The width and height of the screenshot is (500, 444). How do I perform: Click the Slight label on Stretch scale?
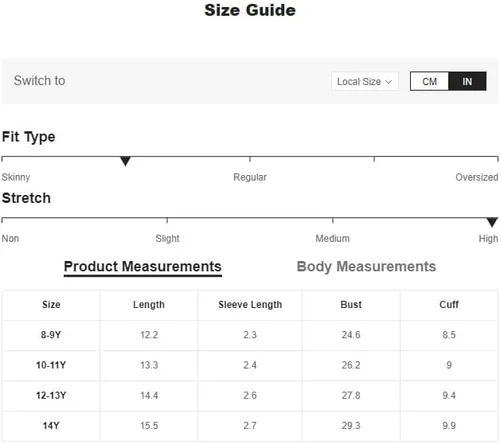click(x=167, y=239)
